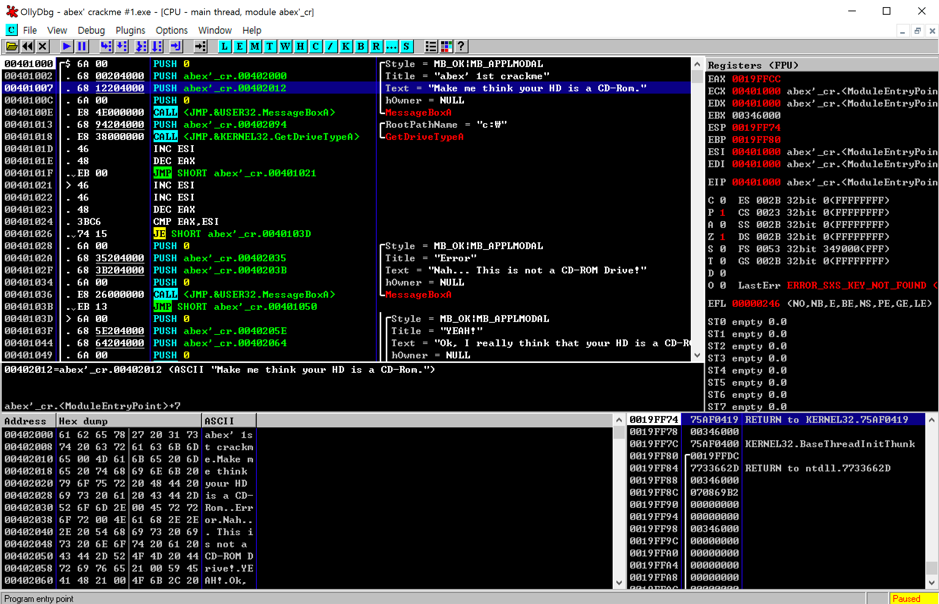Open Threads window with T button
Image resolution: width=939 pixels, height=604 pixels.
click(x=270, y=46)
